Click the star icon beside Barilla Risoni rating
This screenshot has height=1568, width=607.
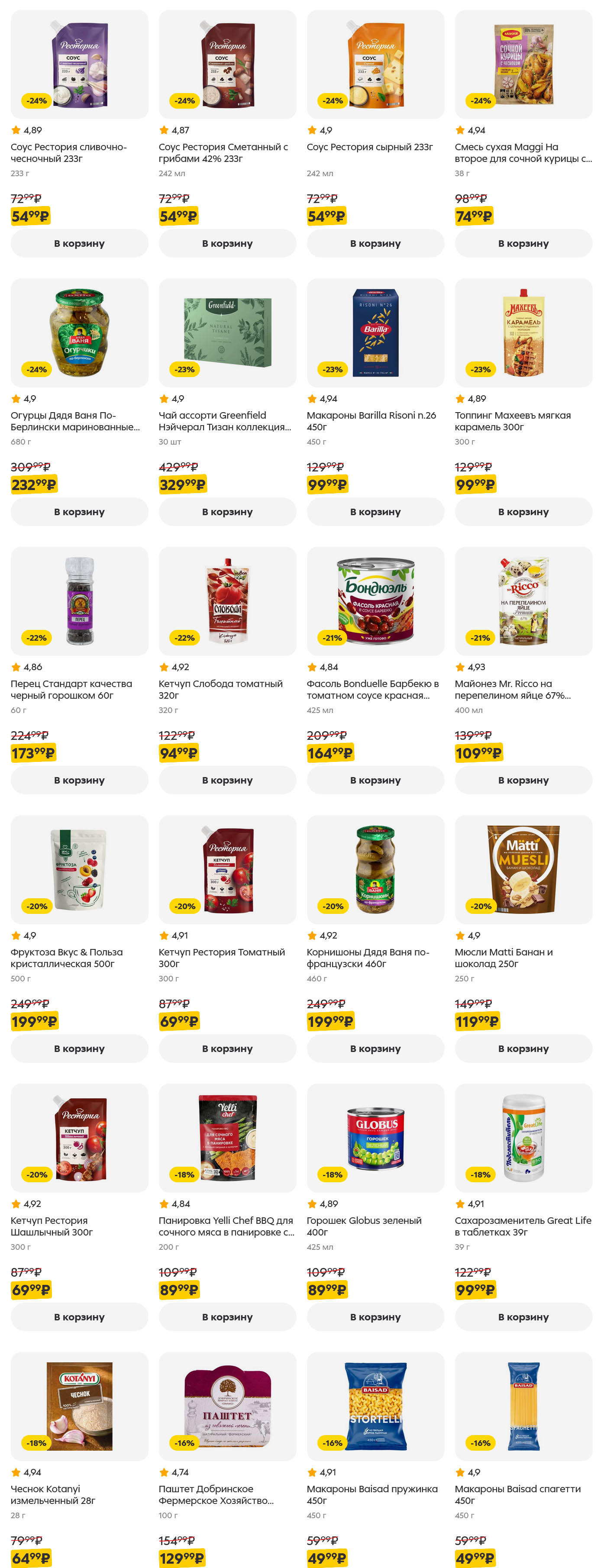(x=312, y=399)
